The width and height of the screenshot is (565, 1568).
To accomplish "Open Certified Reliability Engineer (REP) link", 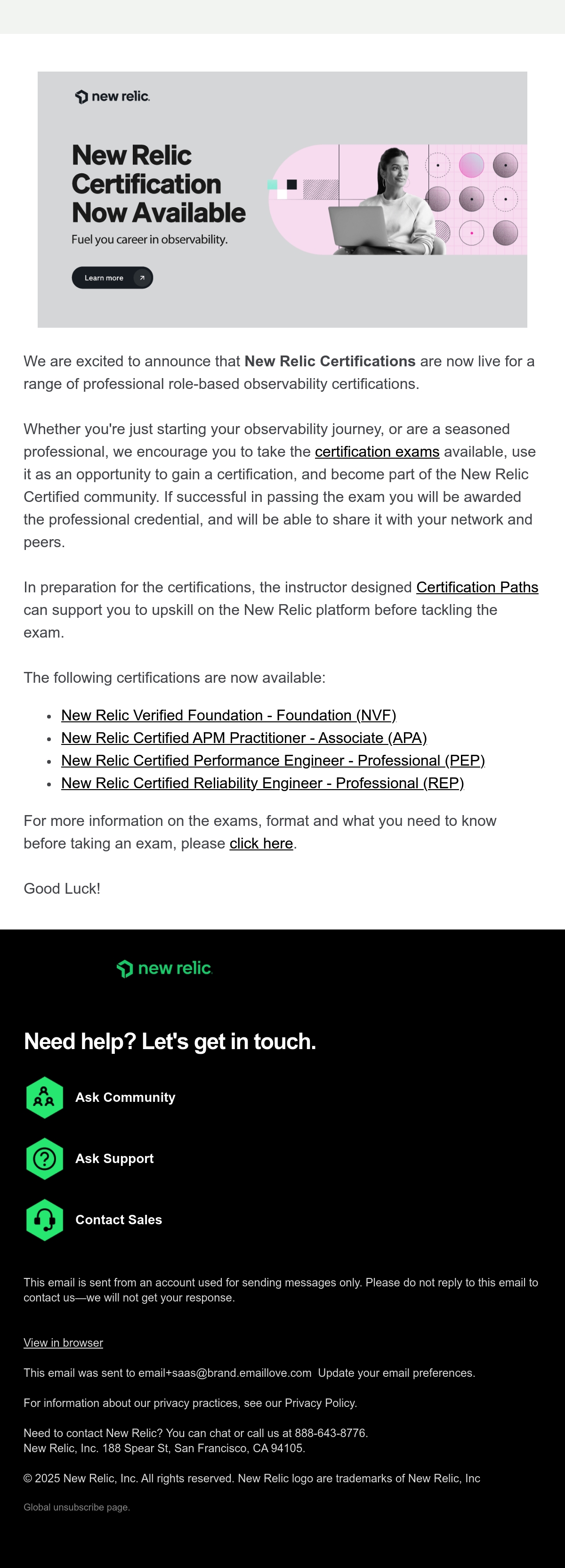I will point(262,783).
